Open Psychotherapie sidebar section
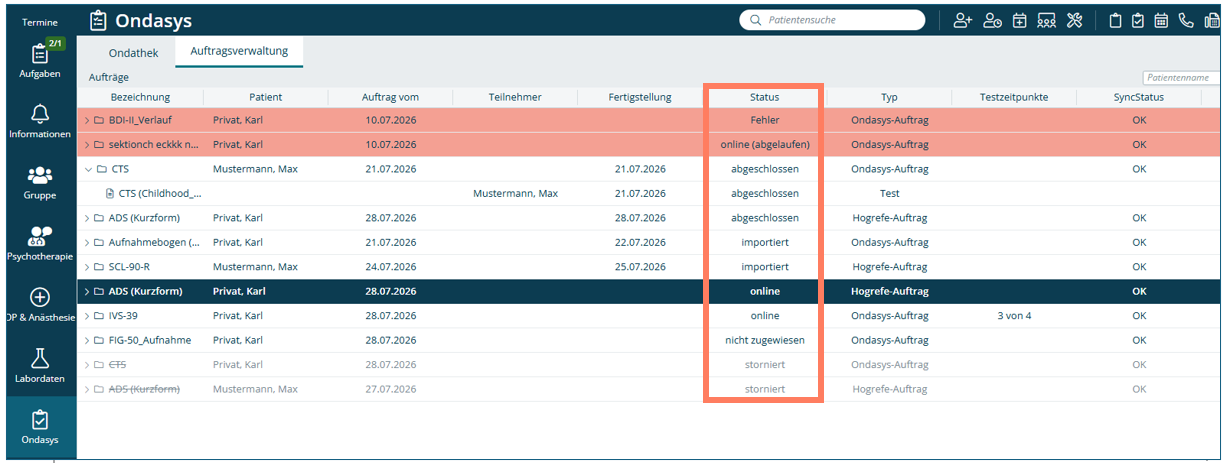The width and height of the screenshot is (1225, 463). click(40, 243)
